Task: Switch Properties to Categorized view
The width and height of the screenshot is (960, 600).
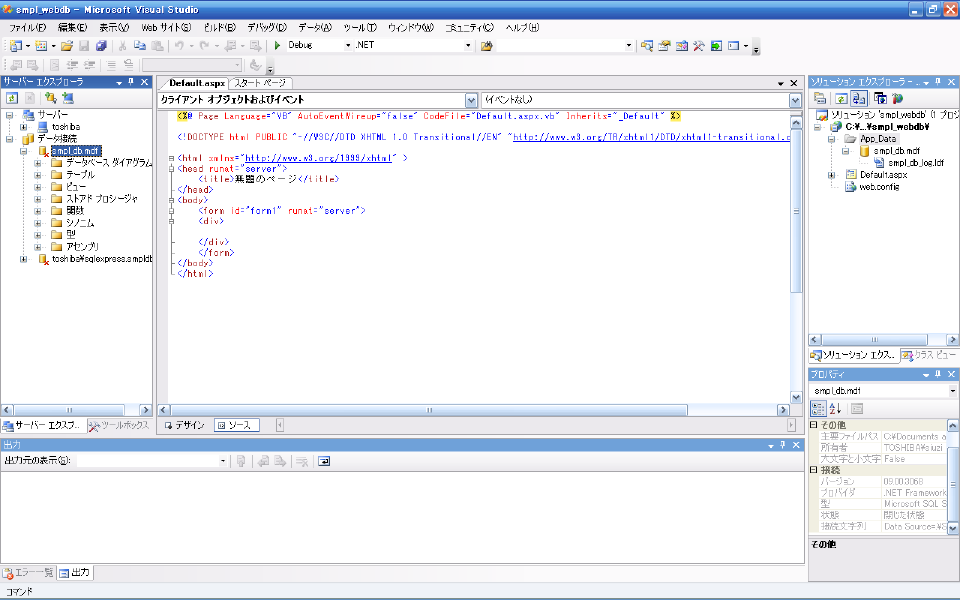Action: pos(818,409)
